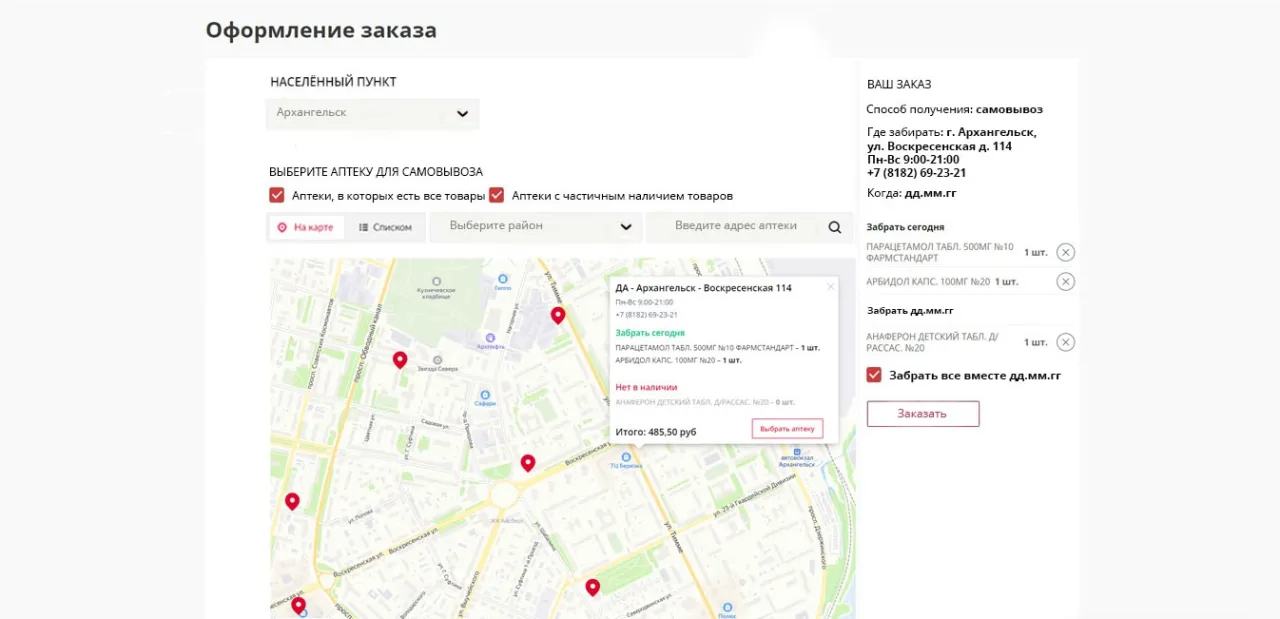
Task: Select the 'На карте' map view
Action: point(305,227)
